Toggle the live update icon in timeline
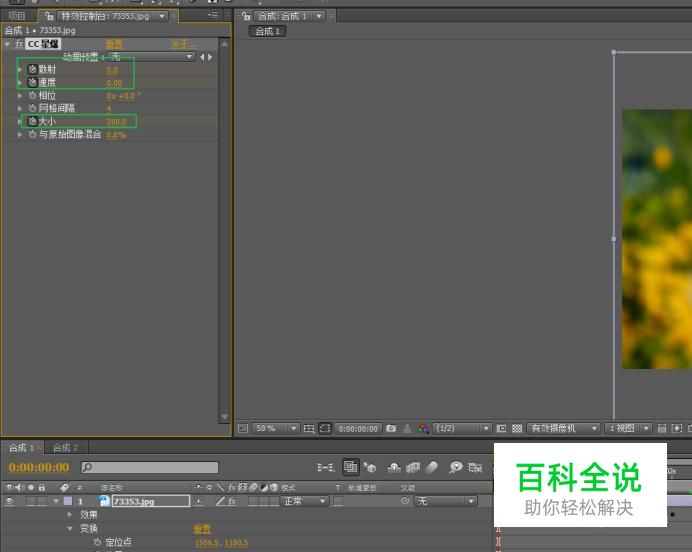The image size is (692, 552). pos(350,466)
